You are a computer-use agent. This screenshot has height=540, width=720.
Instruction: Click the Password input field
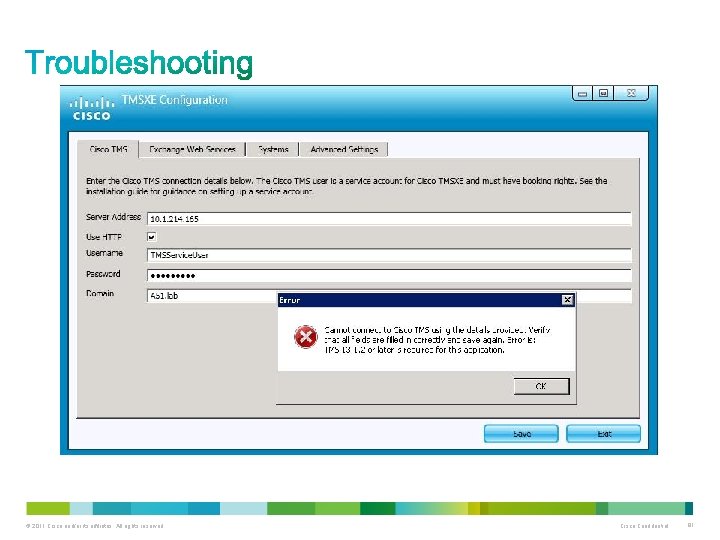(389, 276)
